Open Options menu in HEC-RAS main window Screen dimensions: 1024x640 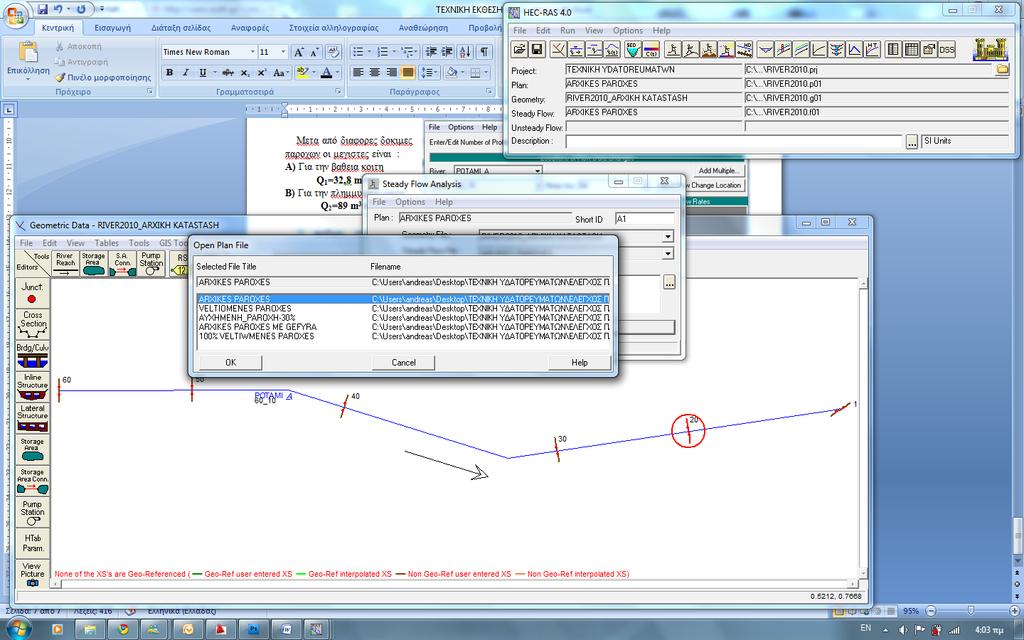click(628, 30)
